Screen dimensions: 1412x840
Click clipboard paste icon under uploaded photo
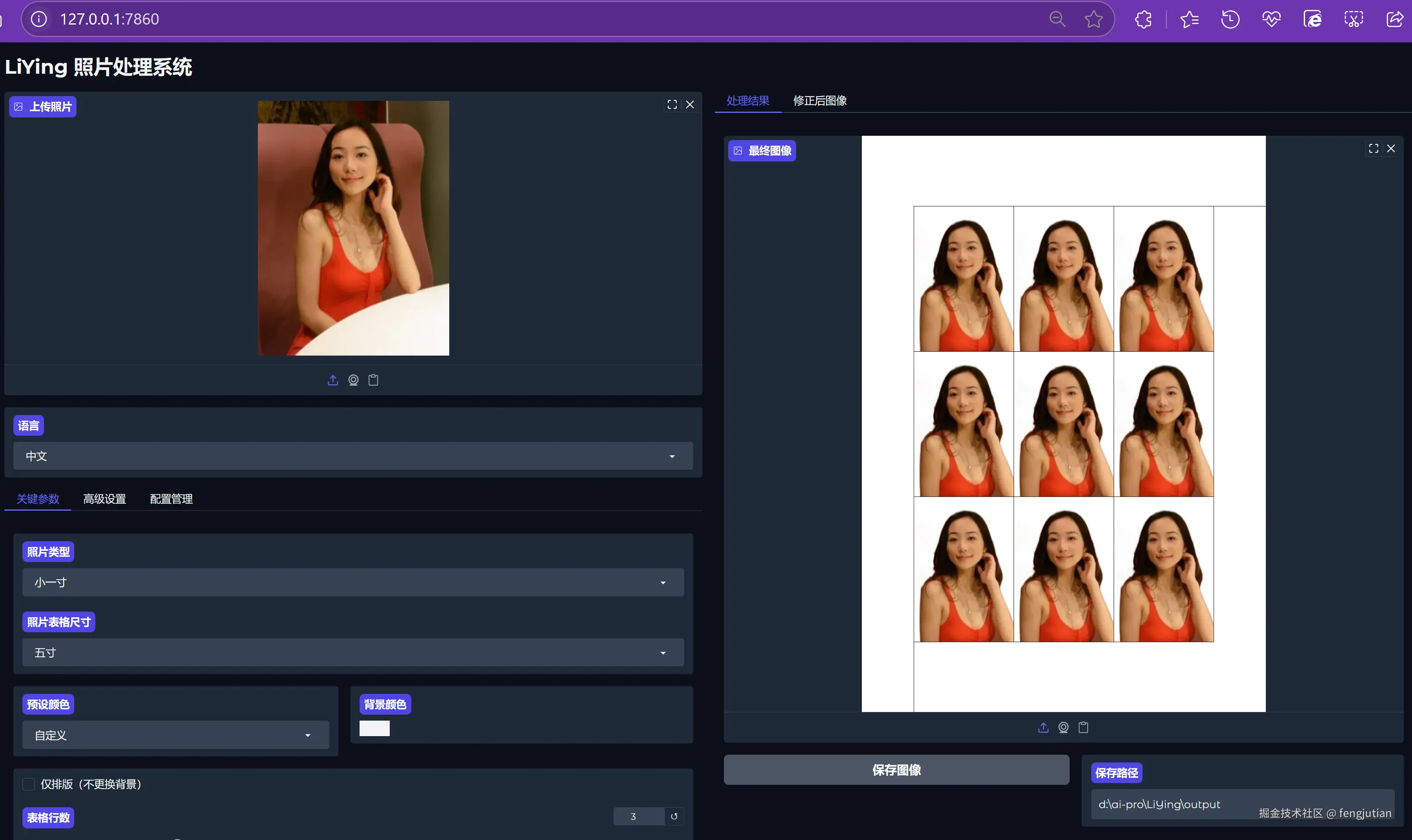pyautogui.click(x=374, y=381)
